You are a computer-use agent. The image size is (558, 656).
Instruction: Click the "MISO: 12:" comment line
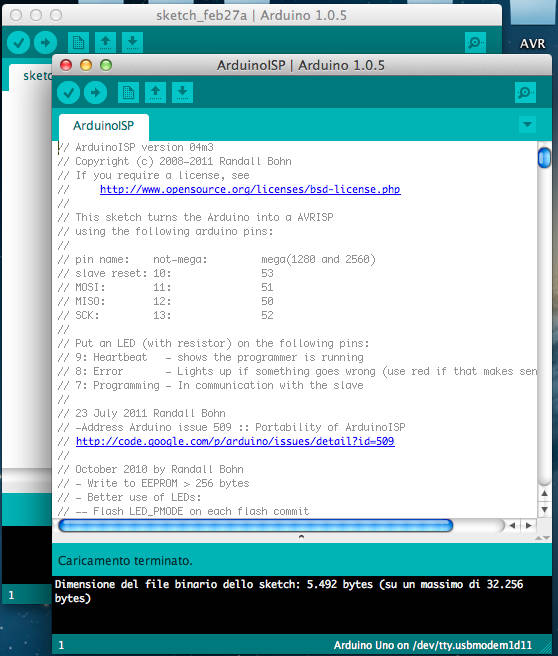166,301
